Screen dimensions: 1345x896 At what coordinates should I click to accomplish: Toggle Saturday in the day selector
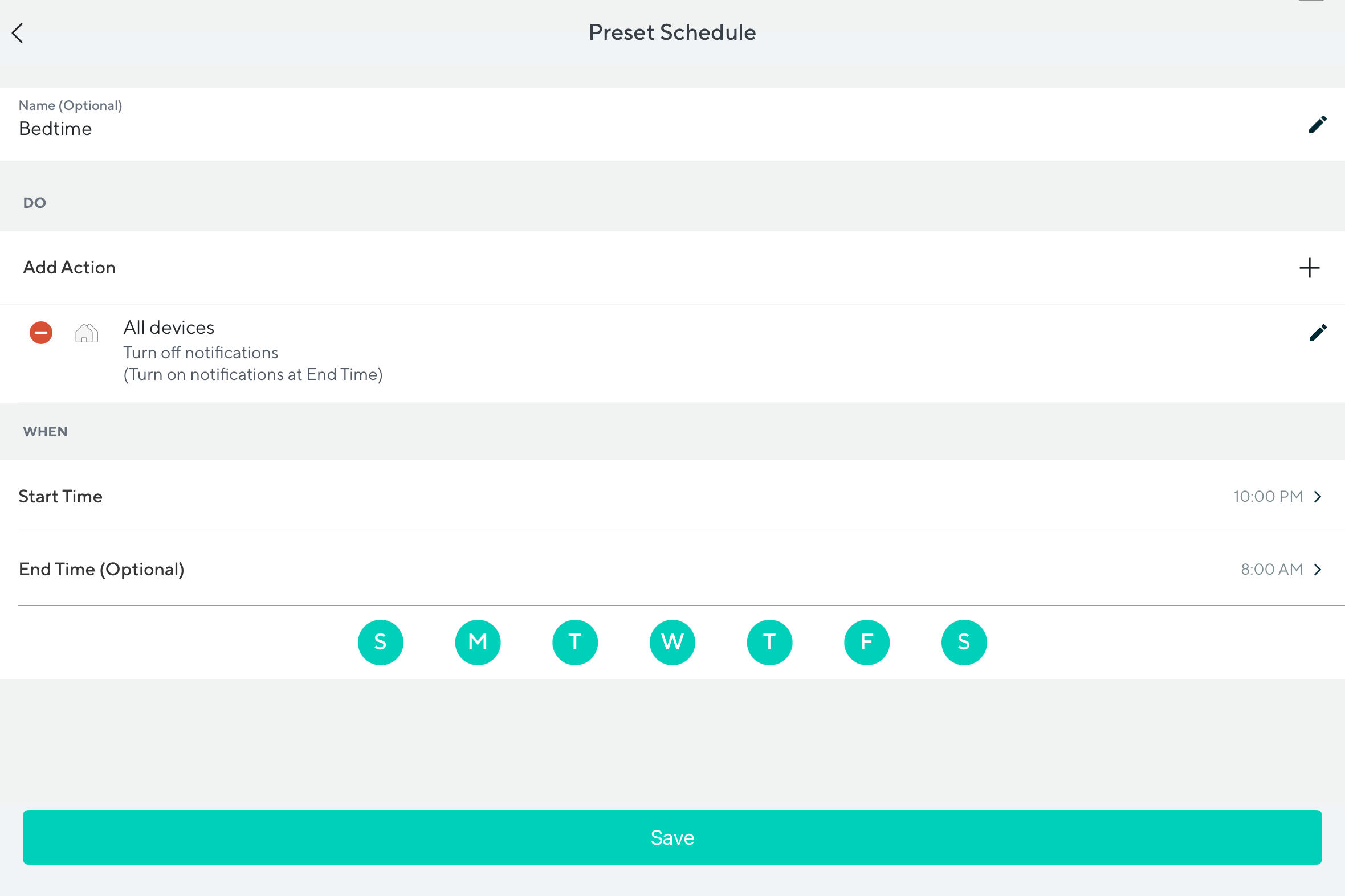tap(964, 643)
